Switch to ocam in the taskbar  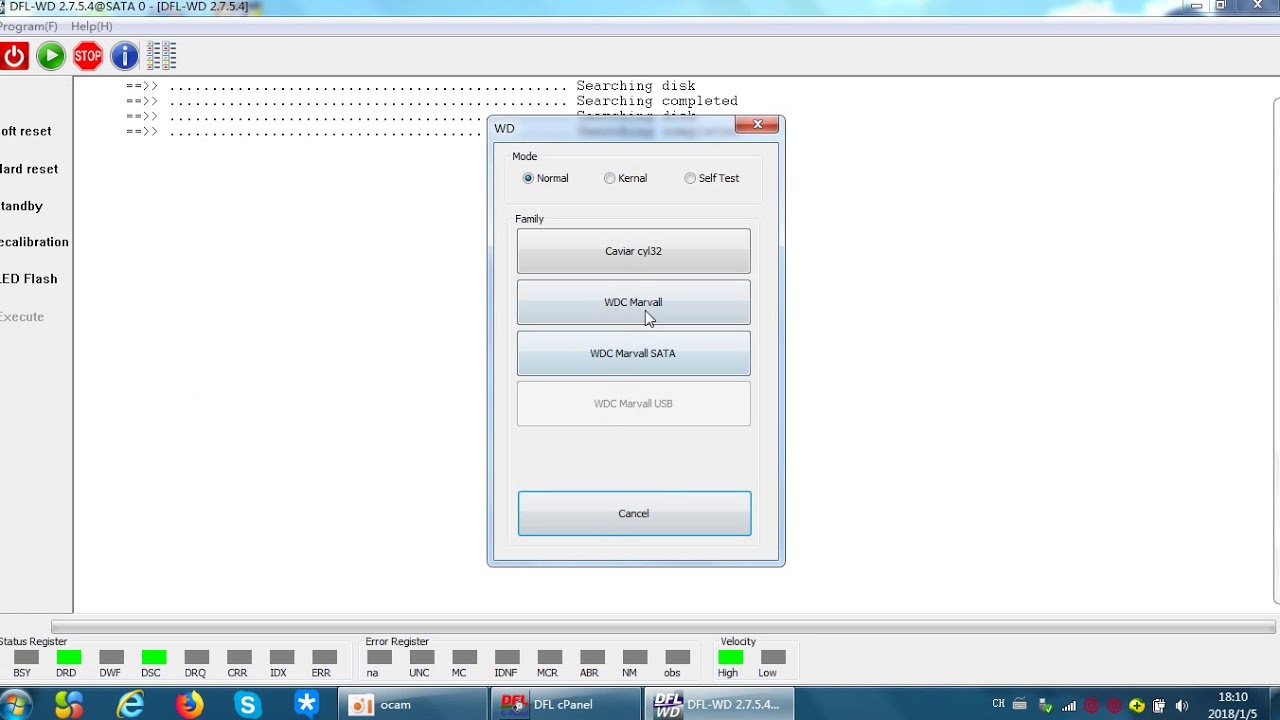point(413,704)
